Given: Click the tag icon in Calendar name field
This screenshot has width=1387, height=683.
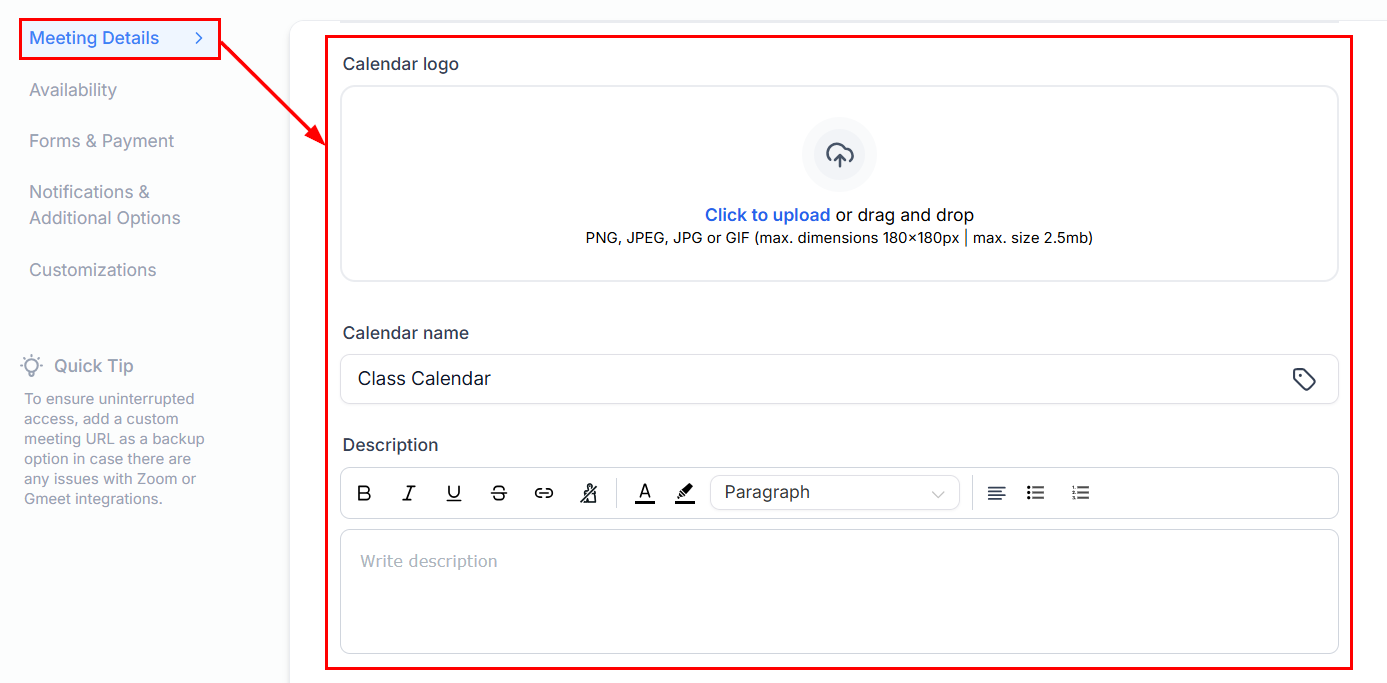Looking at the screenshot, I should point(1303,379).
